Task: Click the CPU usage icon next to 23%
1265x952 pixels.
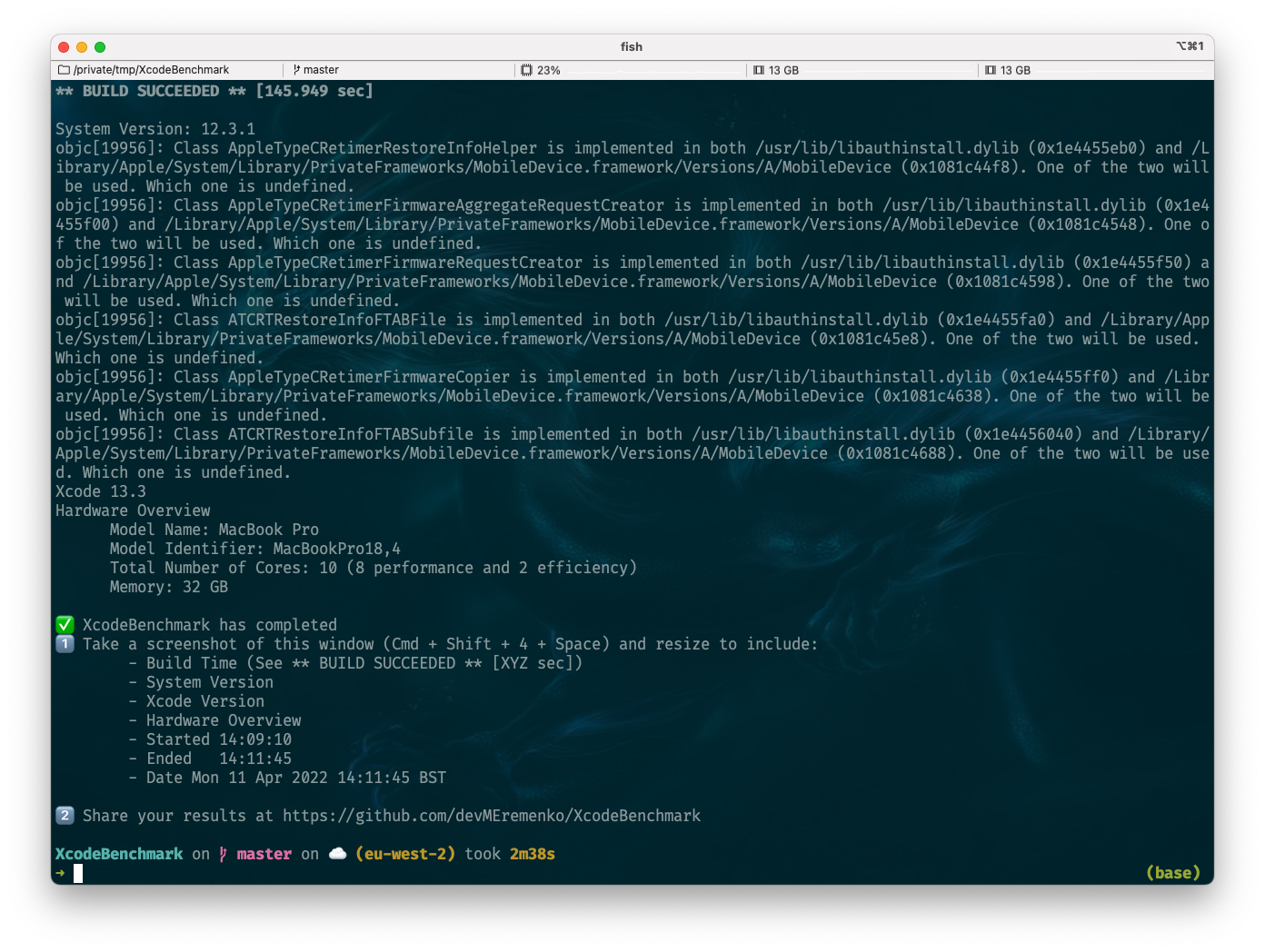Action: pyautogui.click(x=525, y=69)
